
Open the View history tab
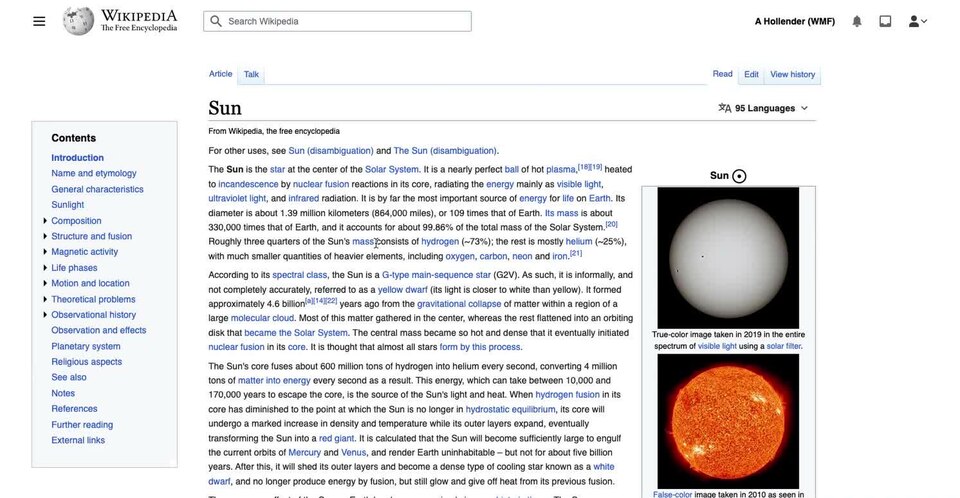[x=792, y=74]
